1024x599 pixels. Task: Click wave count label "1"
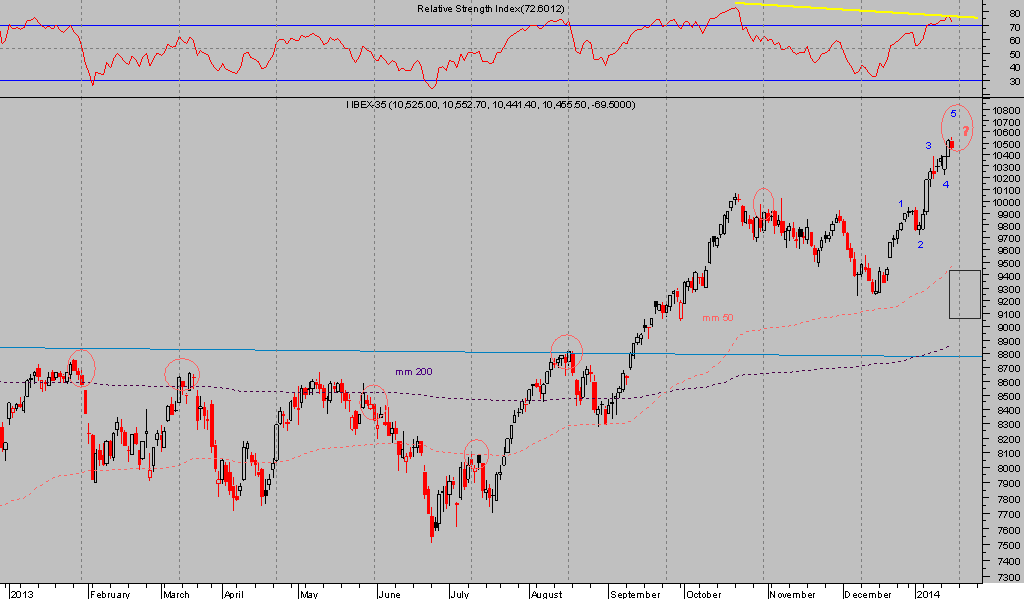902,204
